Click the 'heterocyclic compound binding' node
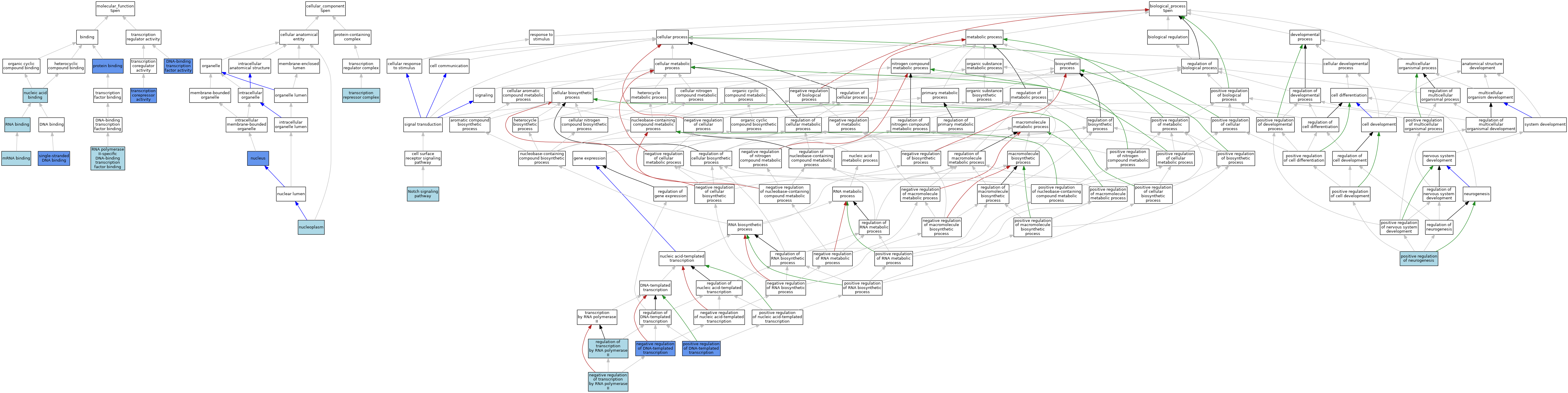This screenshot has width=1568, height=393. (66, 66)
